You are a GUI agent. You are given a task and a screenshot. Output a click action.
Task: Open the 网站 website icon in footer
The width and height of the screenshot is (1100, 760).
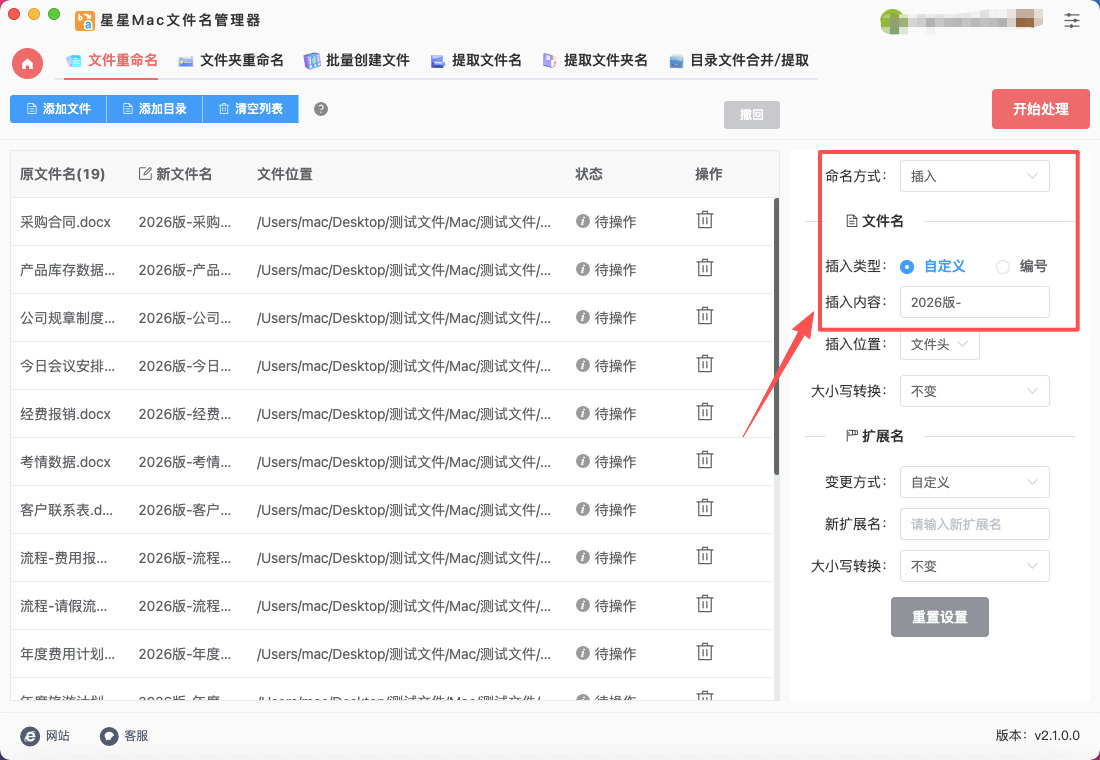30,736
